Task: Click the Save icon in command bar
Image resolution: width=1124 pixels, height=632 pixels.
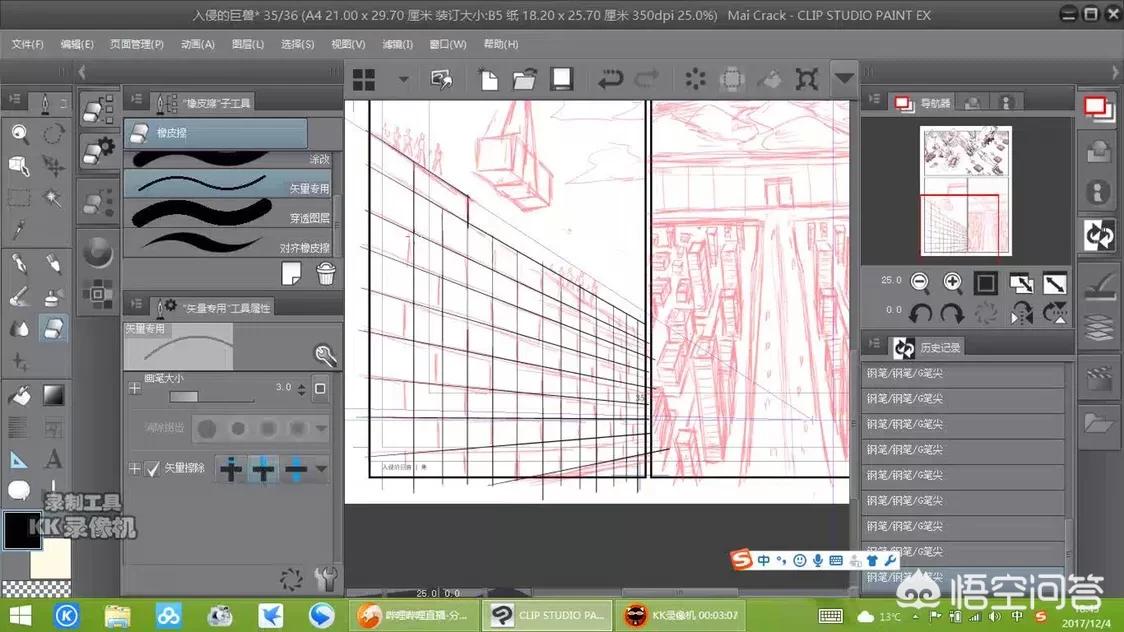Action: point(561,79)
